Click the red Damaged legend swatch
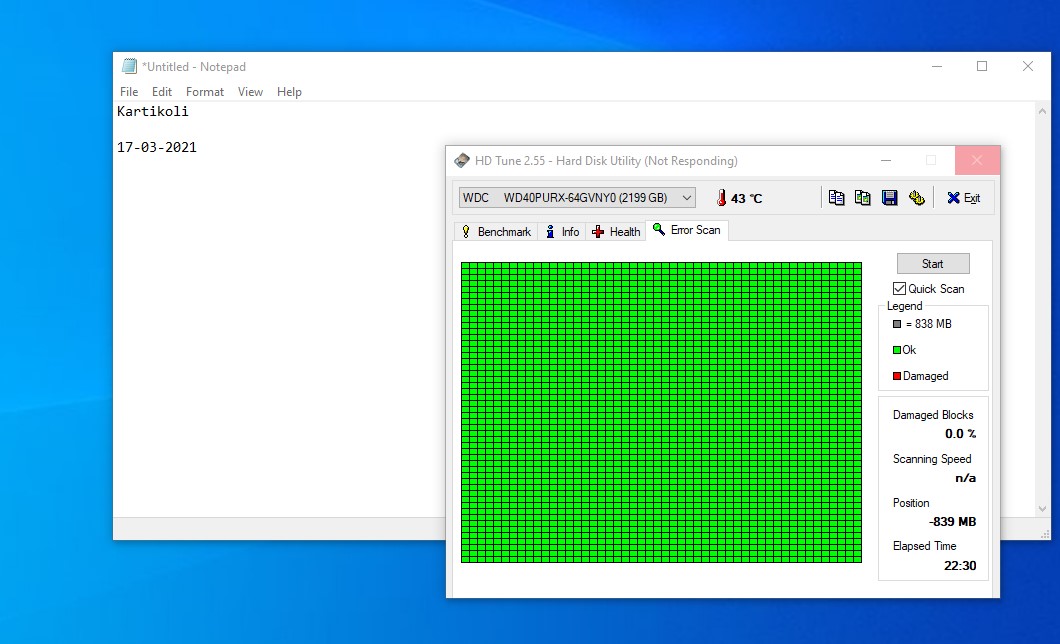Viewport: 1060px width, 644px height. tap(897, 377)
